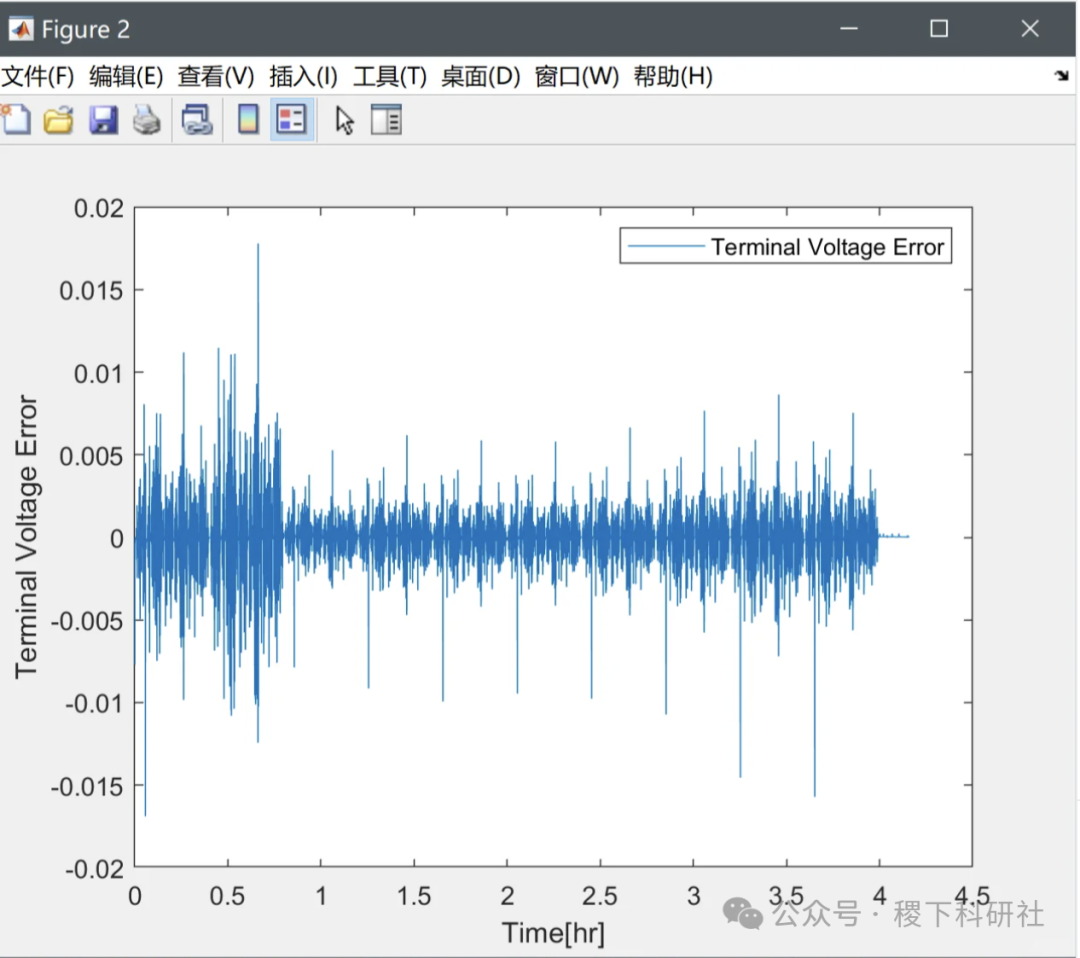Open the 工具(T) menu

390,76
